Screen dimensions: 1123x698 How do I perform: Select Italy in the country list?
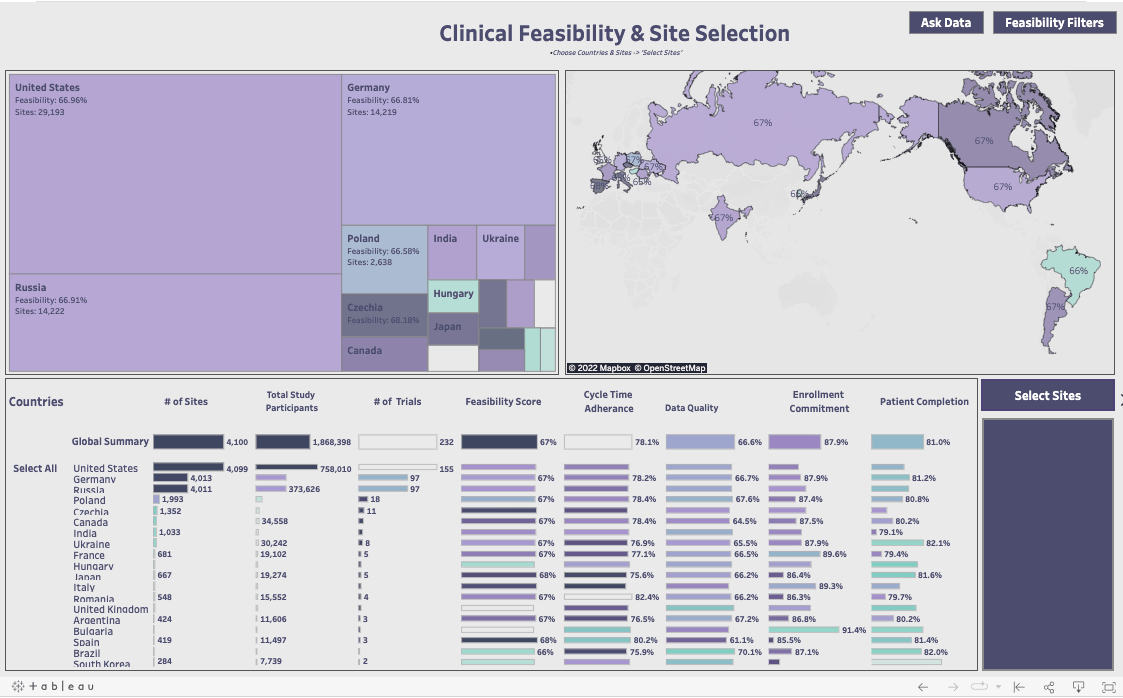[x=84, y=588]
